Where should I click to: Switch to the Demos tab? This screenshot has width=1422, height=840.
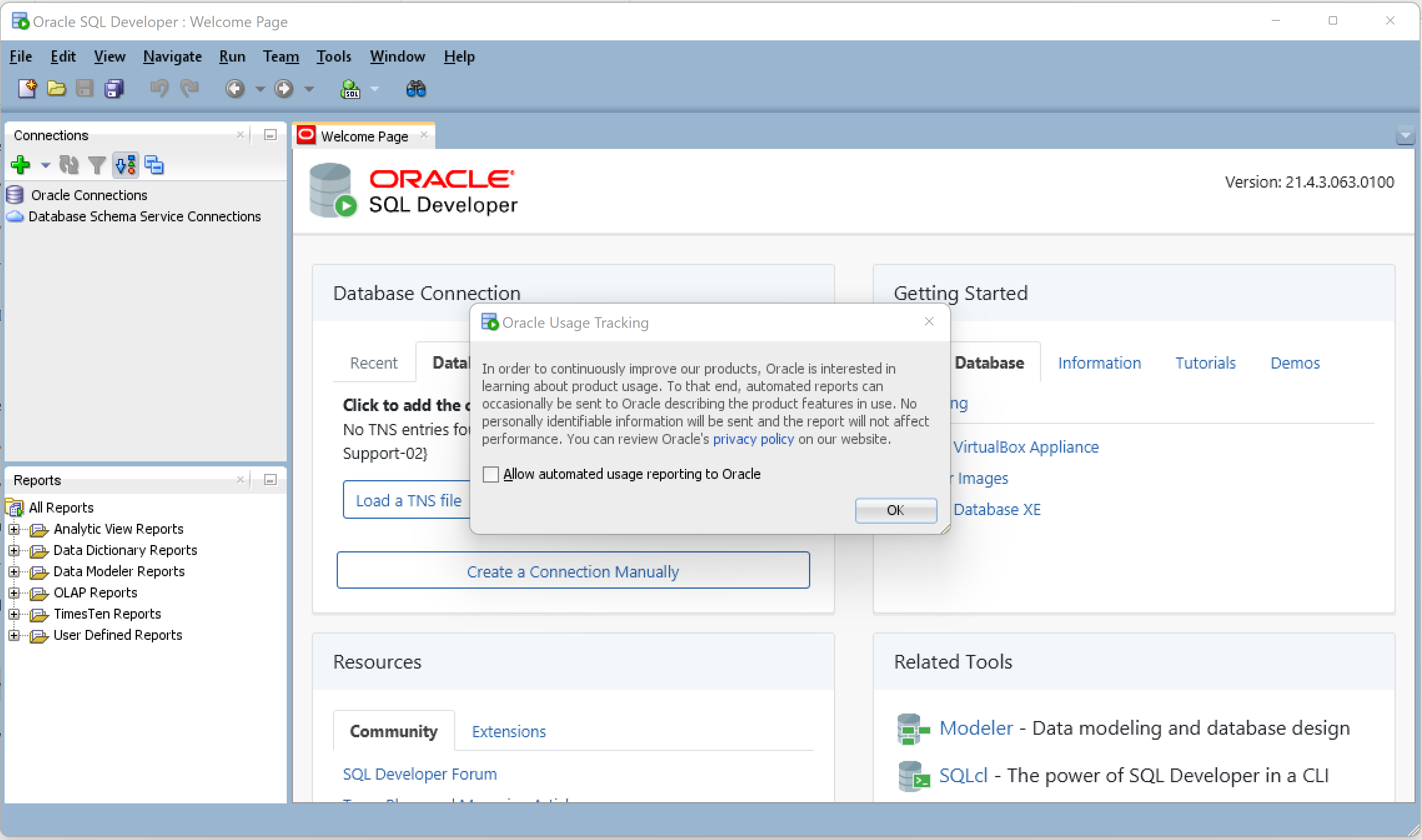coord(1295,363)
